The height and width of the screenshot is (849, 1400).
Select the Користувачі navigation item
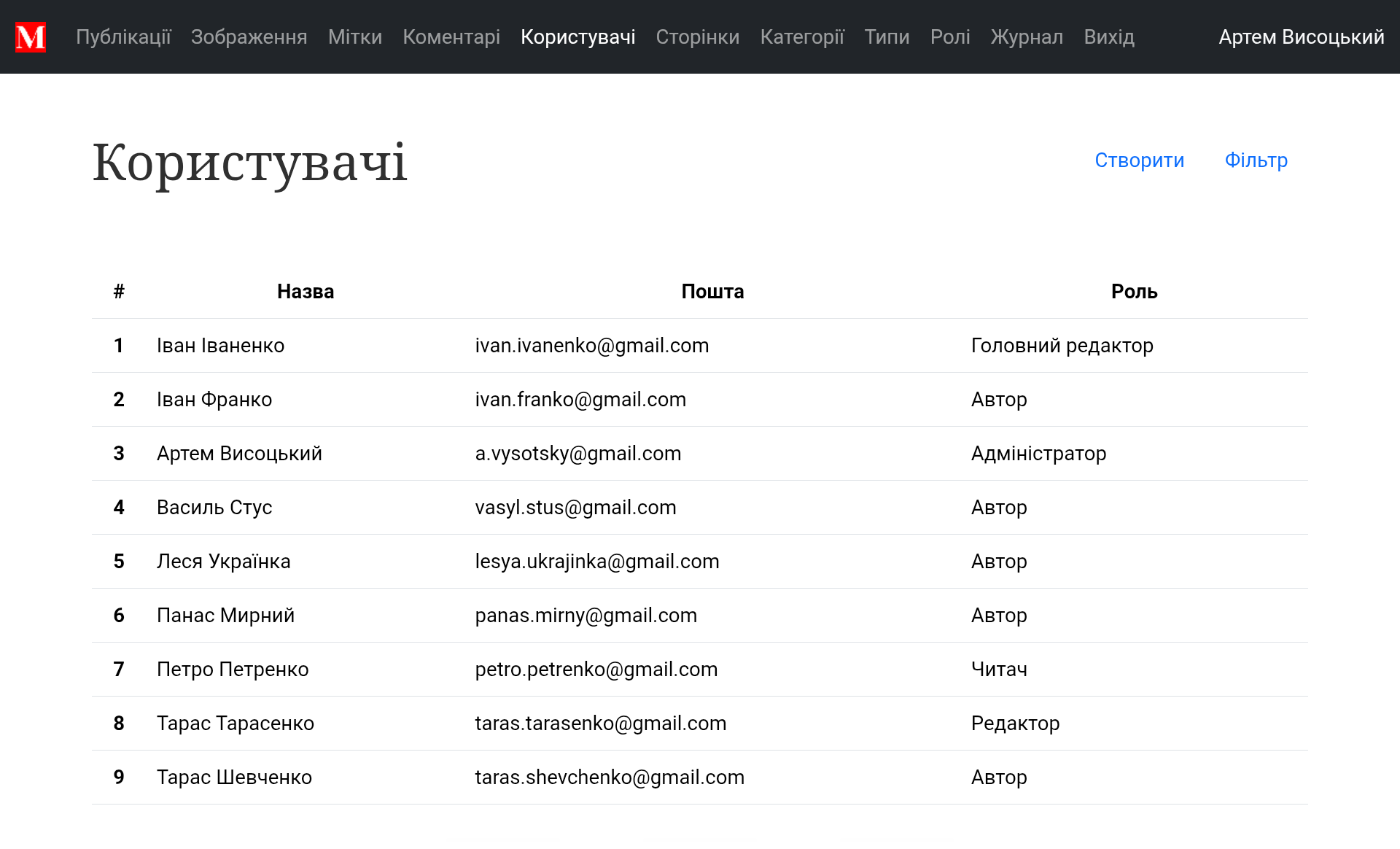[577, 37]
